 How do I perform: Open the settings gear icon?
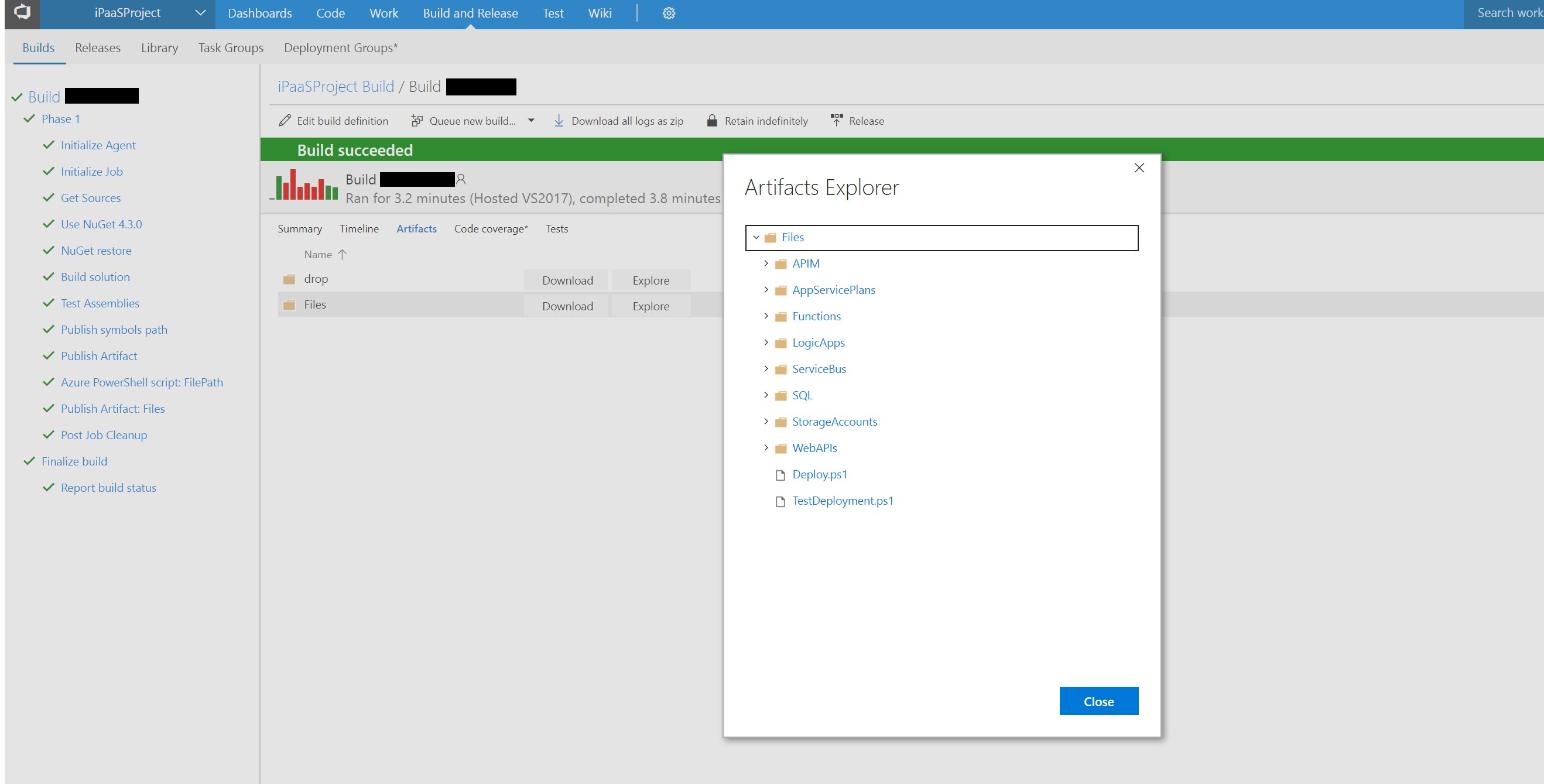coord(669,13)
